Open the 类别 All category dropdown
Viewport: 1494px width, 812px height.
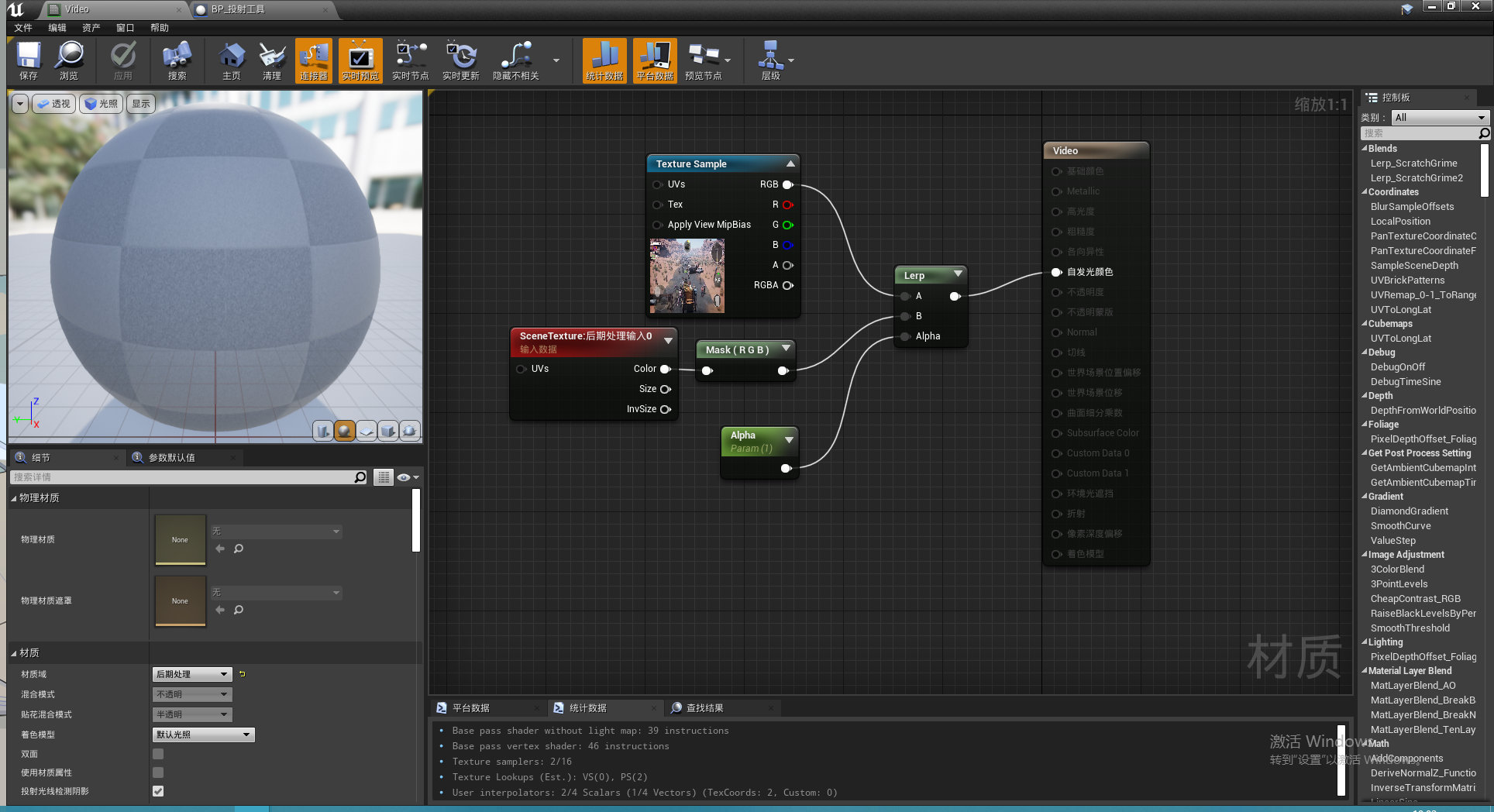tap(1441, 118)
